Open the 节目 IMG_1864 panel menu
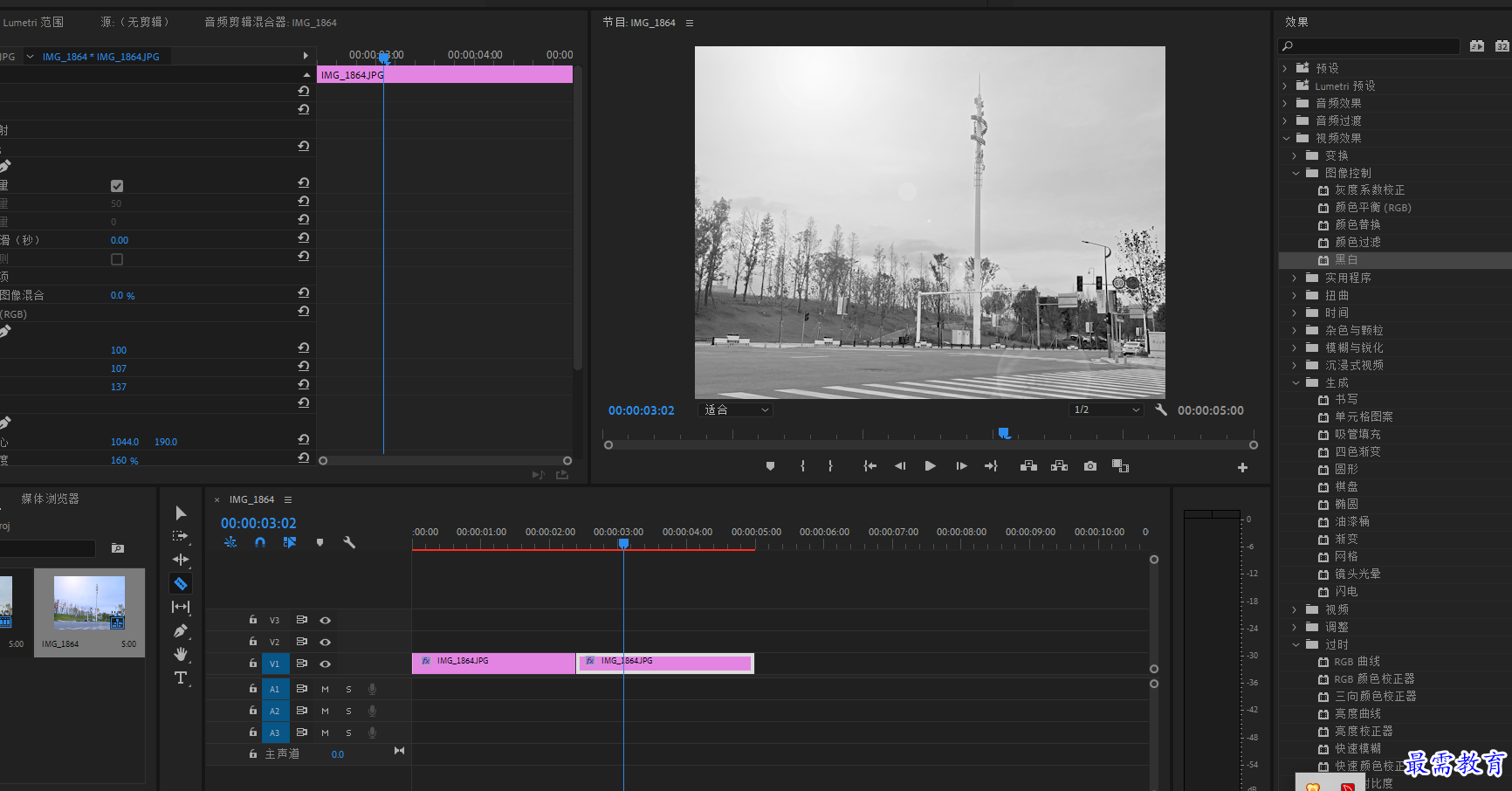1512x791 pixels. coord(690,23)
